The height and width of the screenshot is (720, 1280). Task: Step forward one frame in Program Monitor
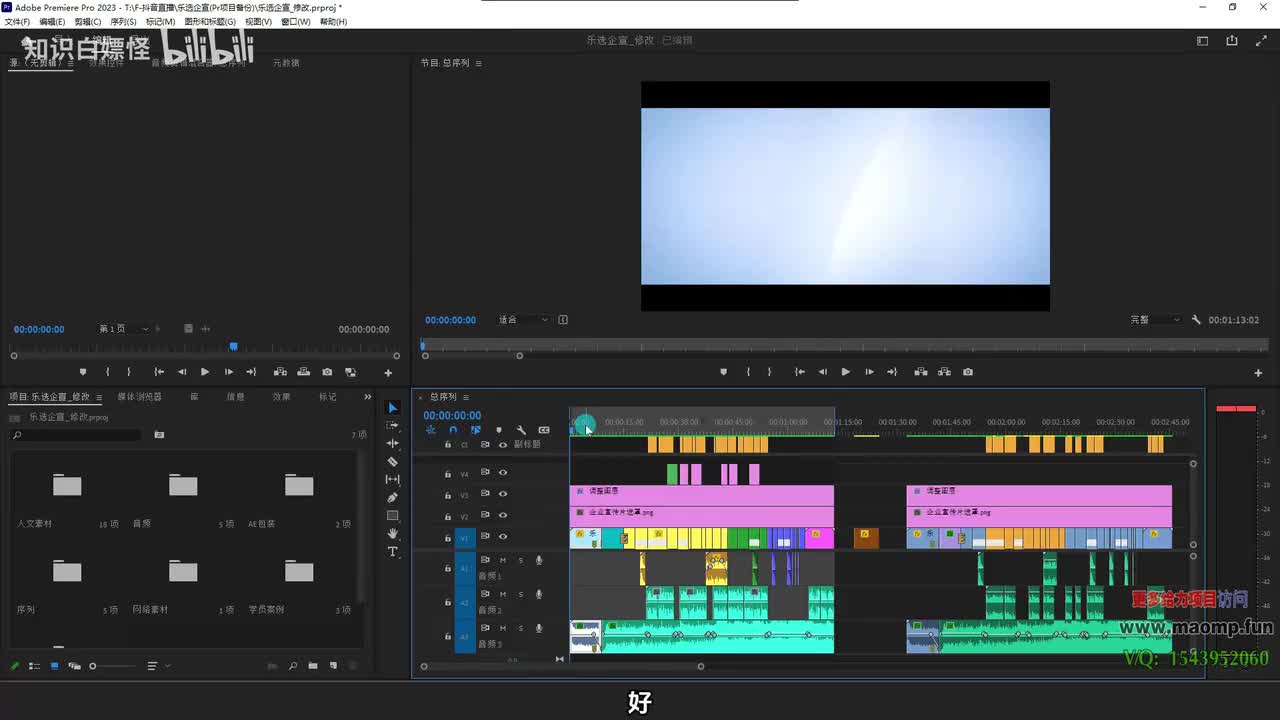pos(868,372)
